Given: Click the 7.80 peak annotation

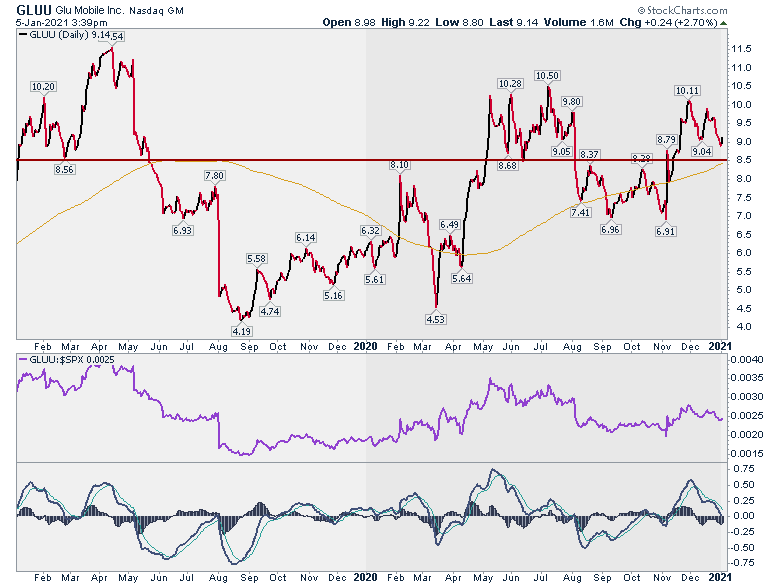Looking at the screenshot, I should (214, 176).
